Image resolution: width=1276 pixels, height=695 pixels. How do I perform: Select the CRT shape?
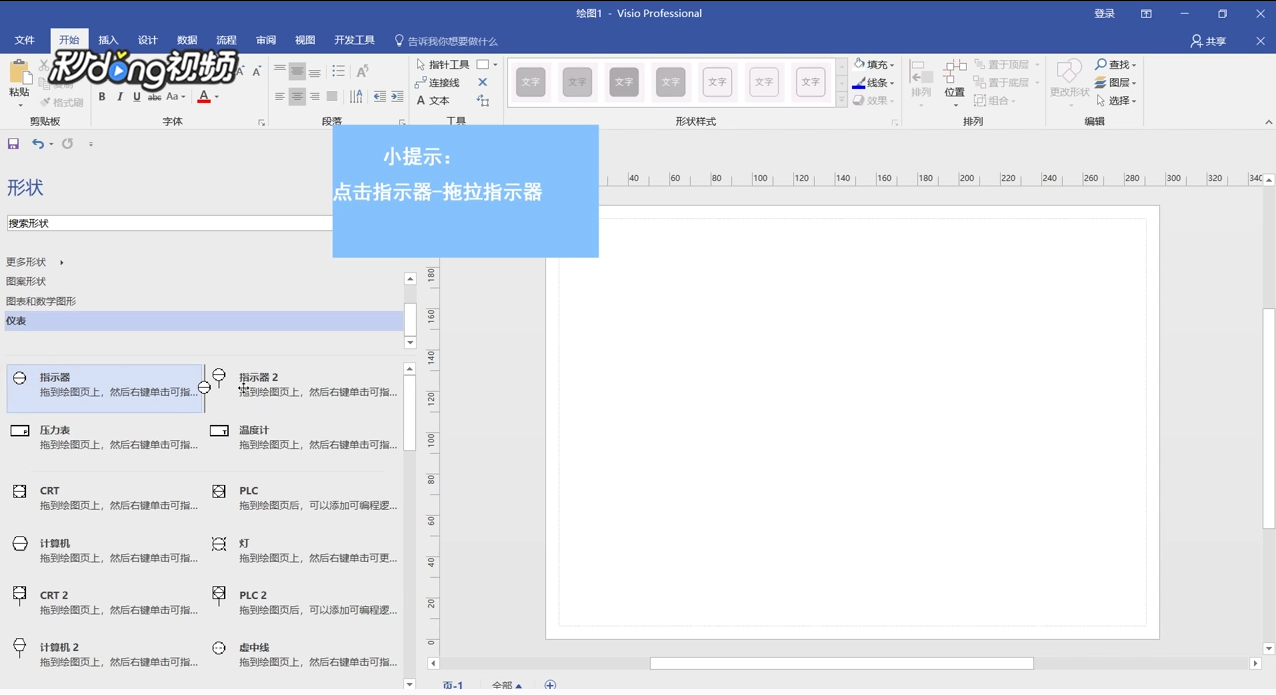[x=105, y=498]
